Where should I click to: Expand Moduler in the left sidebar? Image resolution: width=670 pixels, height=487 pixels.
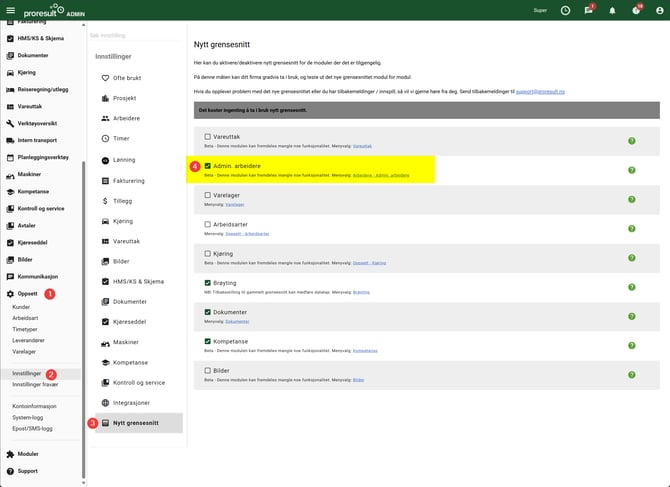click(x=27, y=454)
